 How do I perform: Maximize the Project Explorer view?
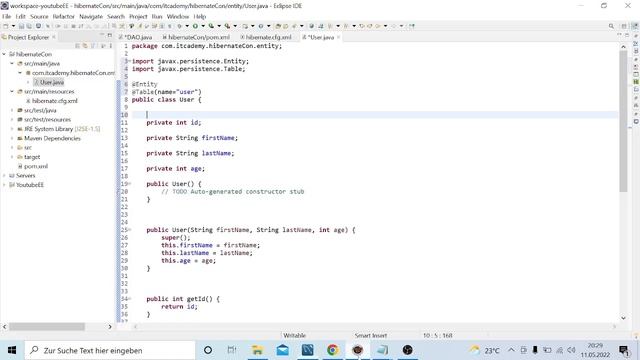coord(109,36)
